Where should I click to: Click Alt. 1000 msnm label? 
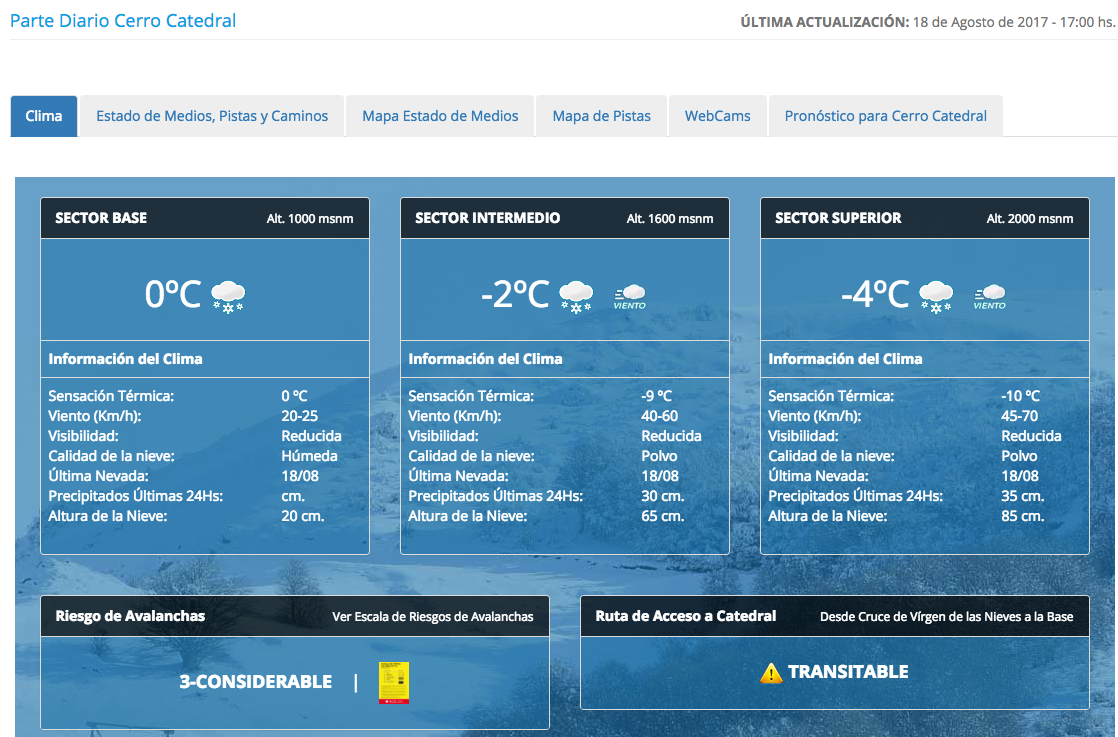pyautogui.click(x=309, y=219)
